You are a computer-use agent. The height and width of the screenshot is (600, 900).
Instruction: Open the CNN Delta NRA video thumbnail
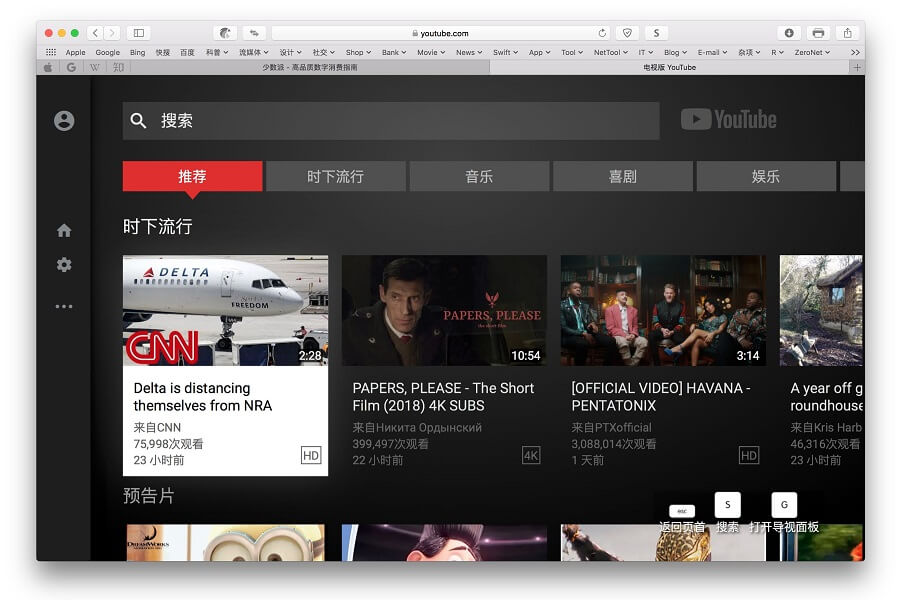(x=226, y=311)
